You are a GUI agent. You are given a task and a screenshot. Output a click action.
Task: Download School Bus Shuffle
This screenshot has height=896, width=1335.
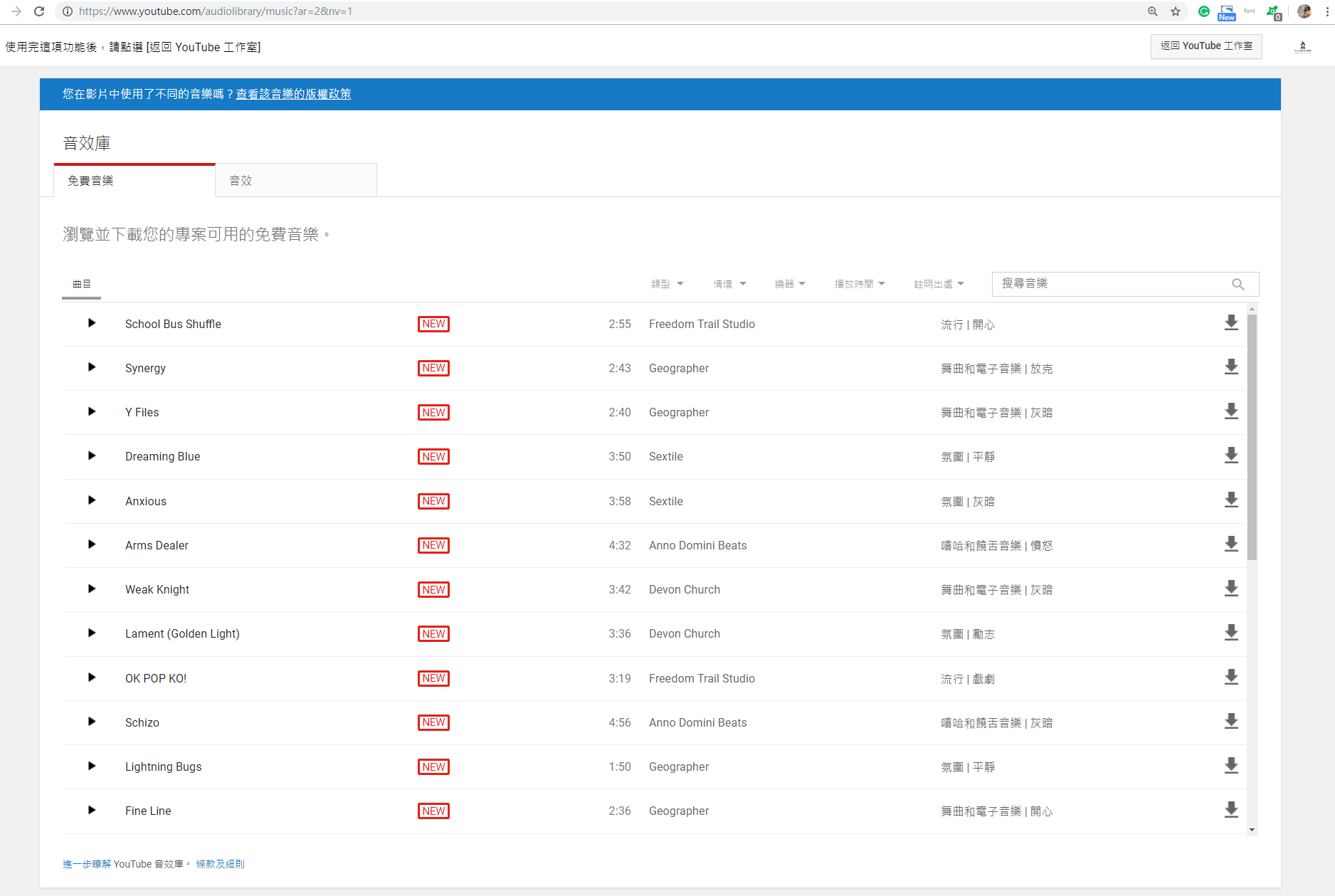point(1231,323)
